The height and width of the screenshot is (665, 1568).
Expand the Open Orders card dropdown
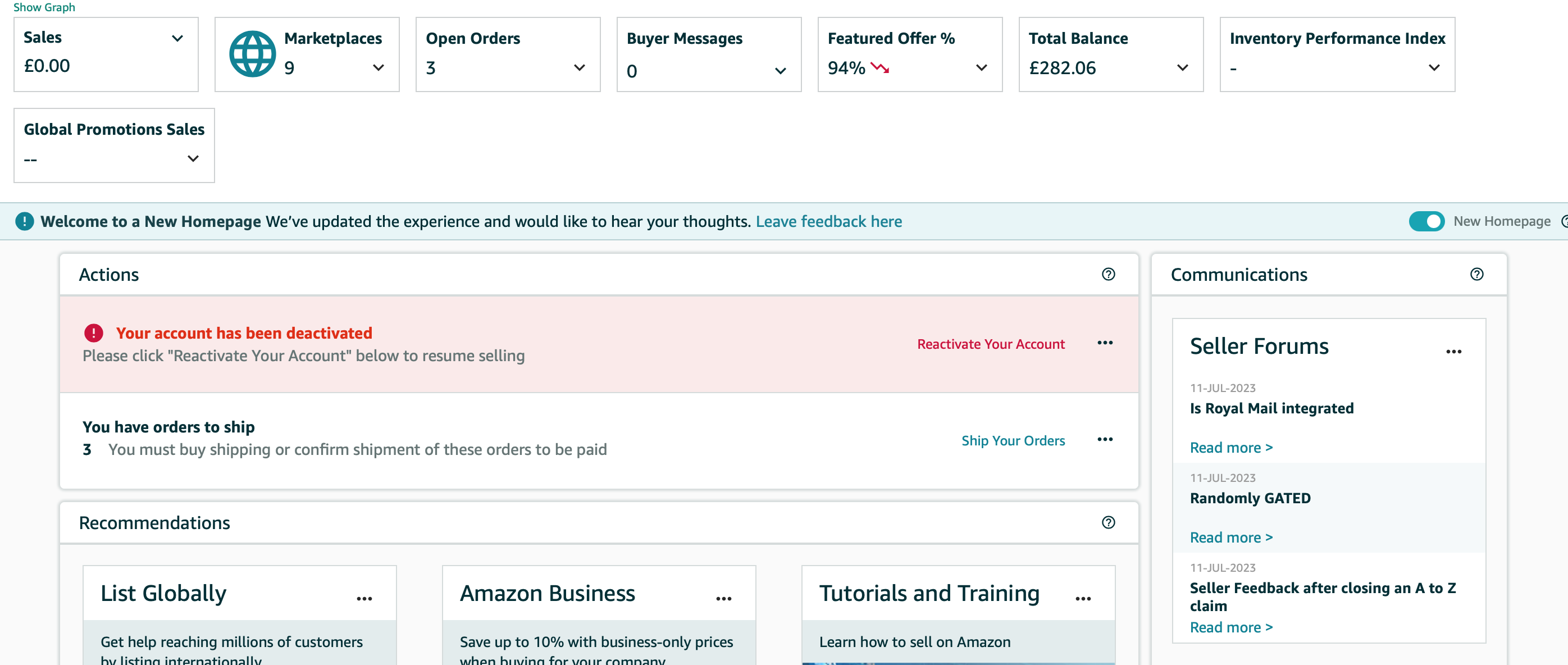tap(579, 67)
